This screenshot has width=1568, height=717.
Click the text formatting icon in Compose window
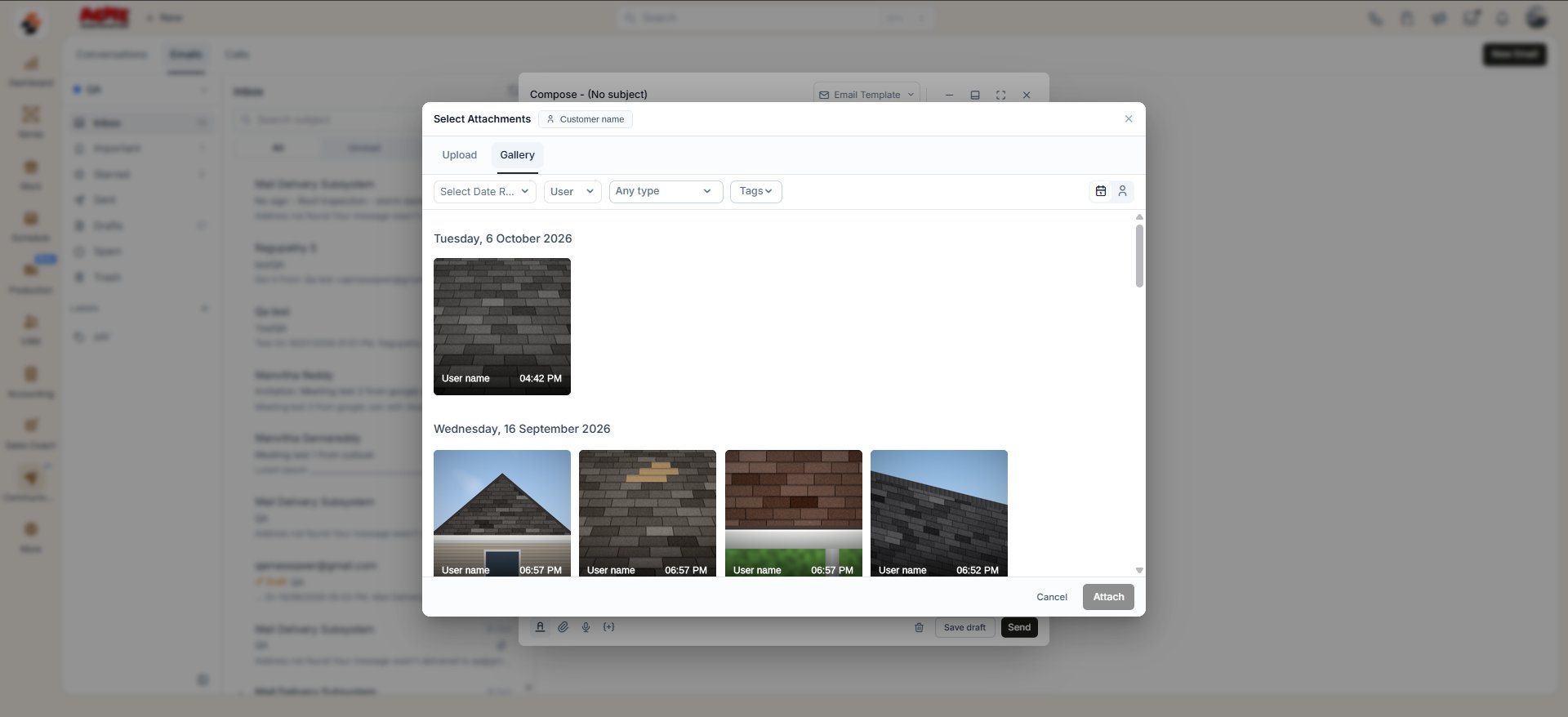540,627
